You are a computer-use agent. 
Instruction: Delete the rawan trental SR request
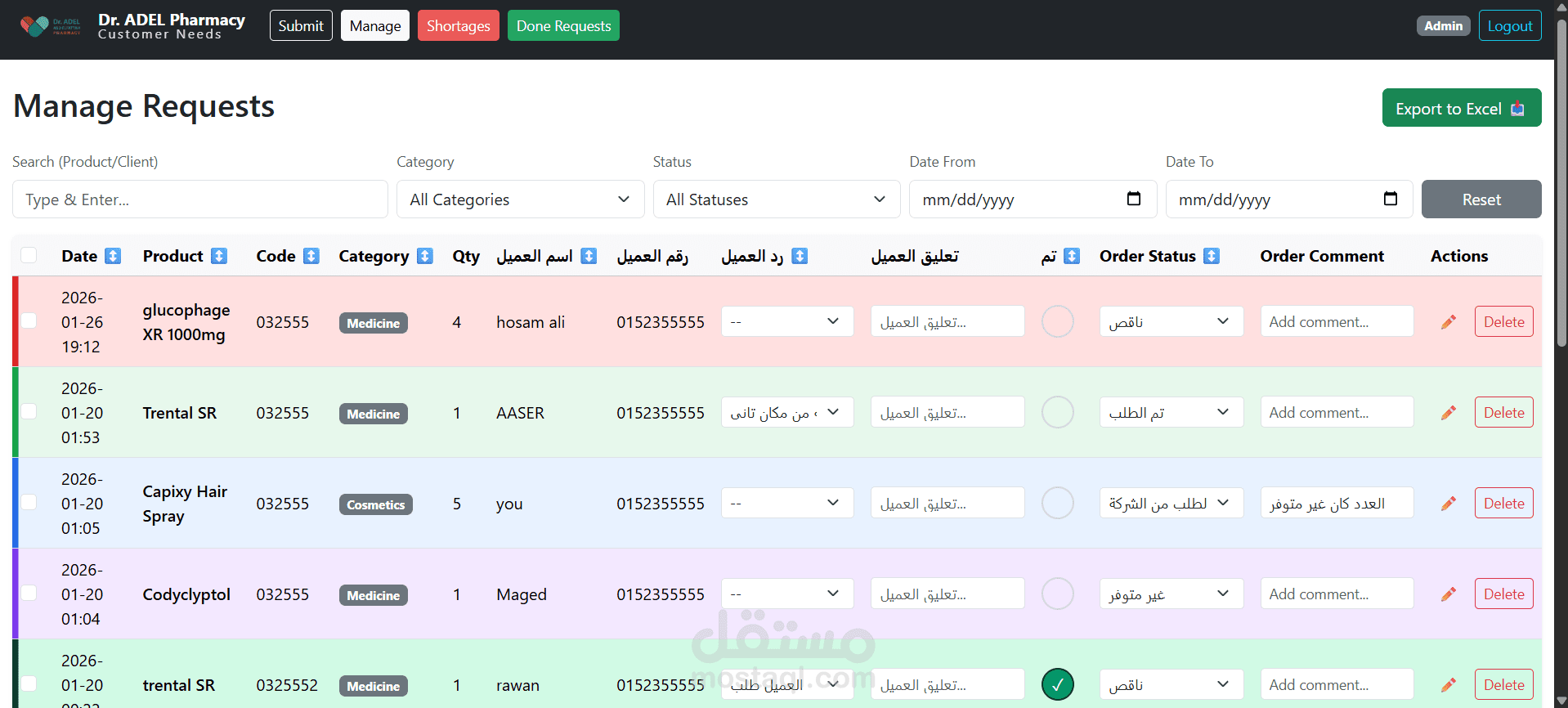click(1504, 684)
